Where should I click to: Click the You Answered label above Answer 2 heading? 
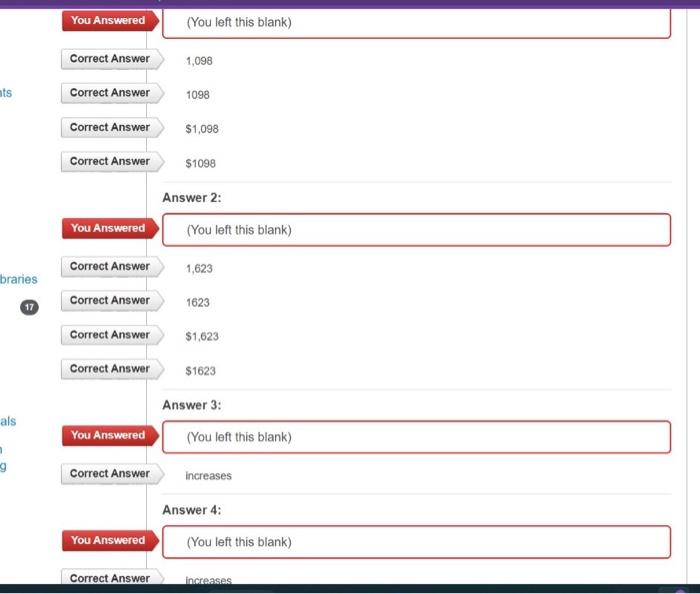(x=110, y=21)
